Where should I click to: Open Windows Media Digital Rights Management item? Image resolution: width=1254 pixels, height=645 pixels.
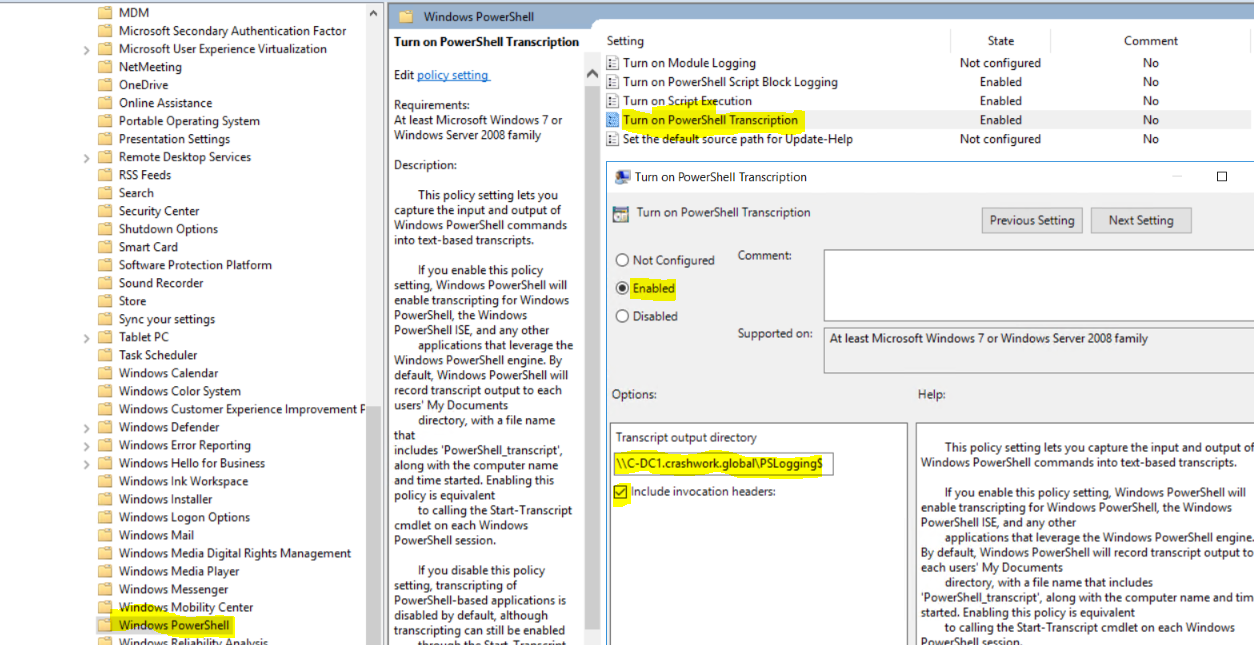[235, 553]
